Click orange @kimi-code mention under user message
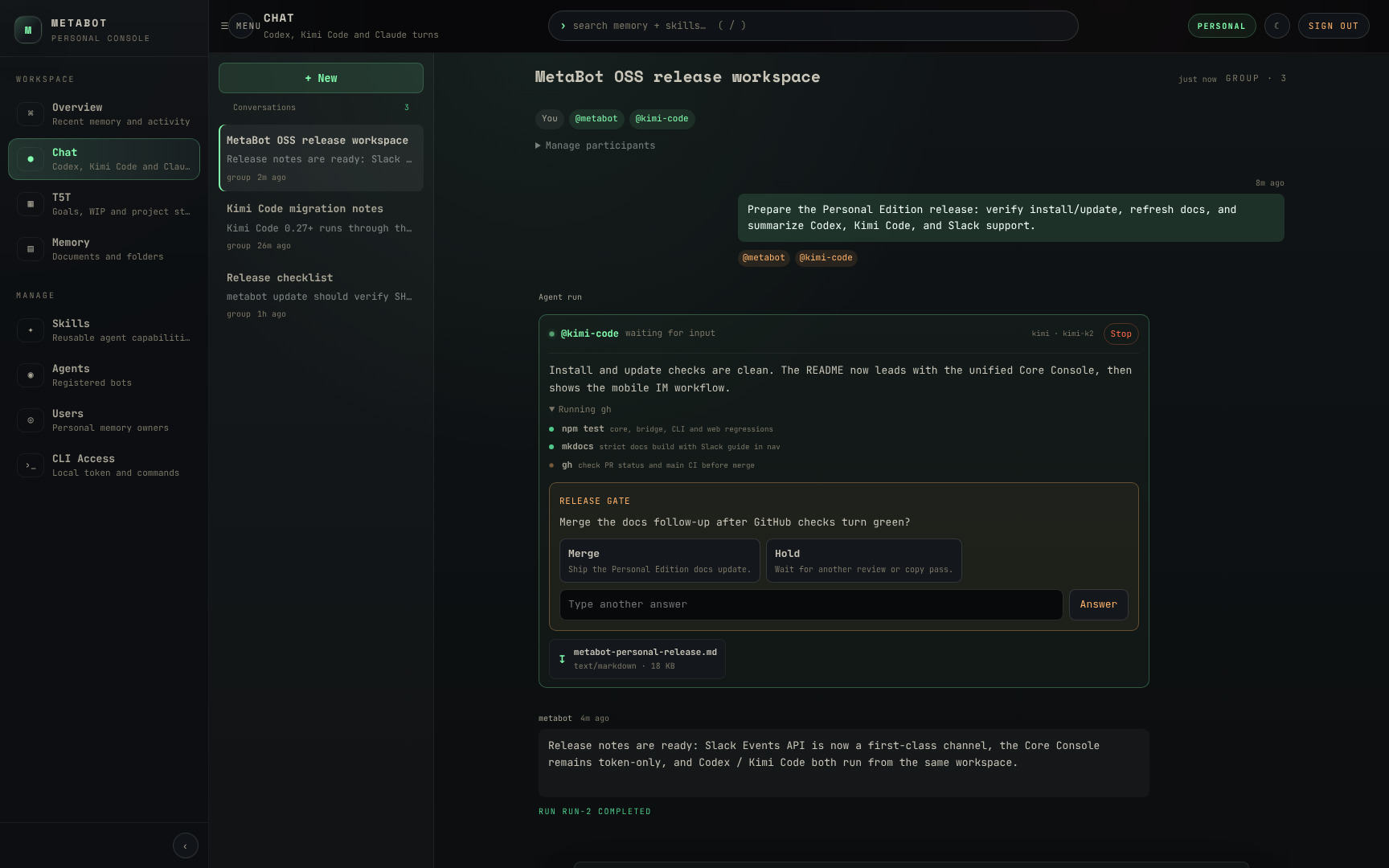 pos(826,258)
